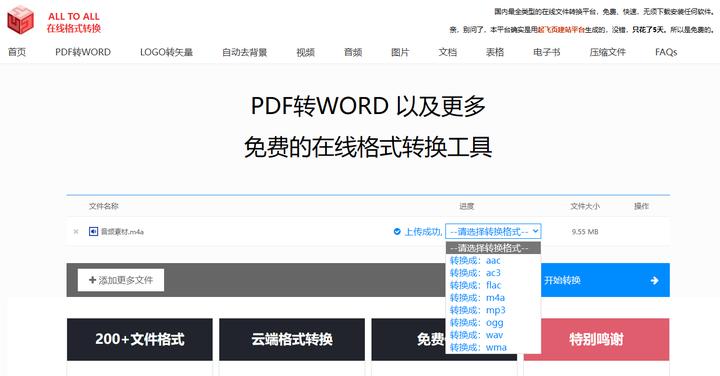Select 转换成: ogg option
Image resolution: width=720 pixels, height=376 pixels.
(493, 322)
